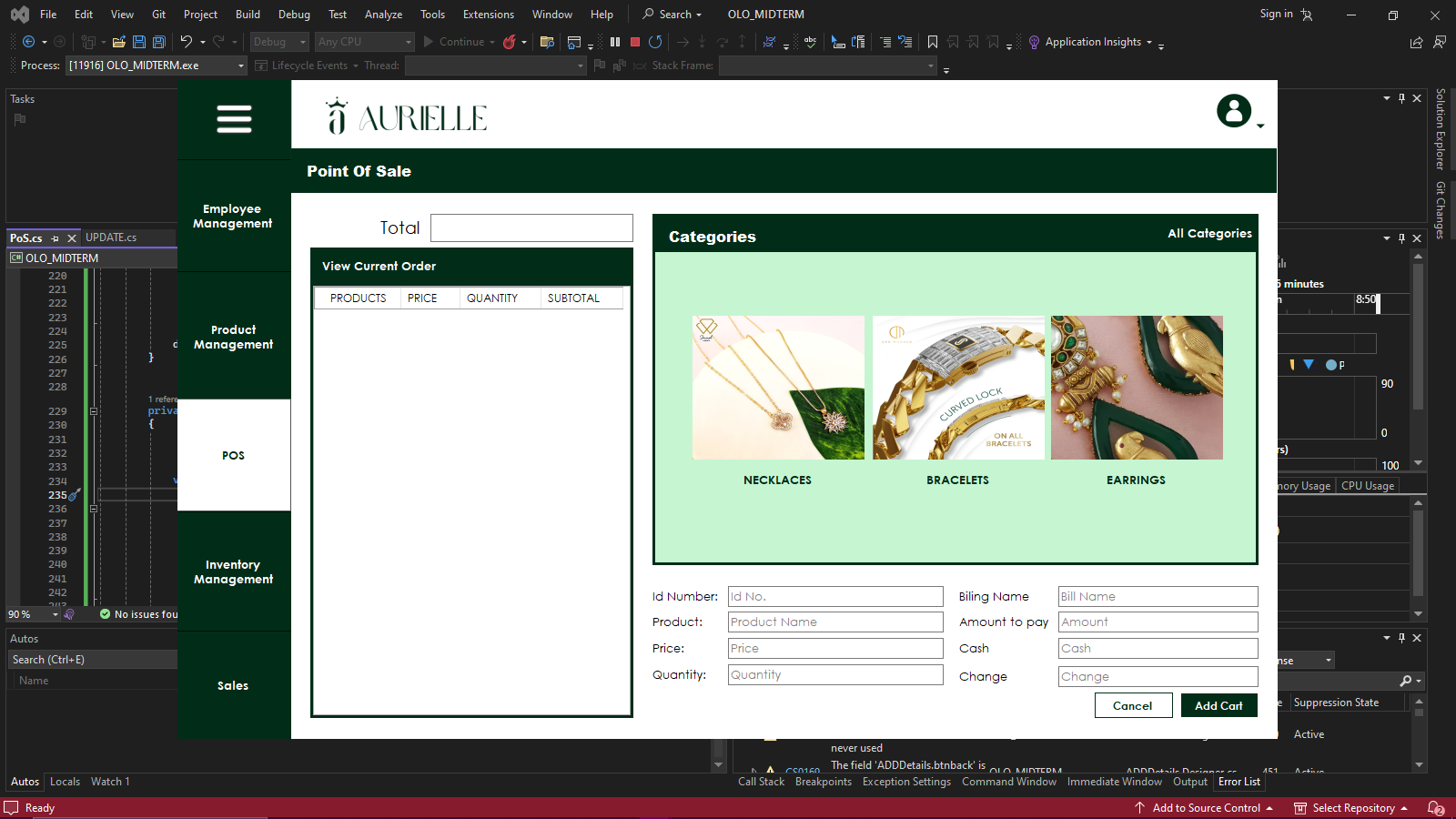Open the Debug menu
1456x819 pixels.
click(x=294, y=15)
